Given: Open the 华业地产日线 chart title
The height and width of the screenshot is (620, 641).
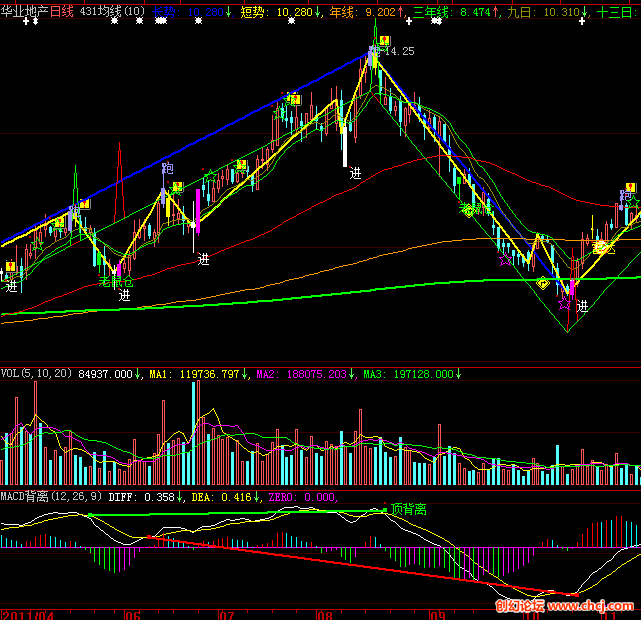Looking at the screenshot, I should coord(38,12).
